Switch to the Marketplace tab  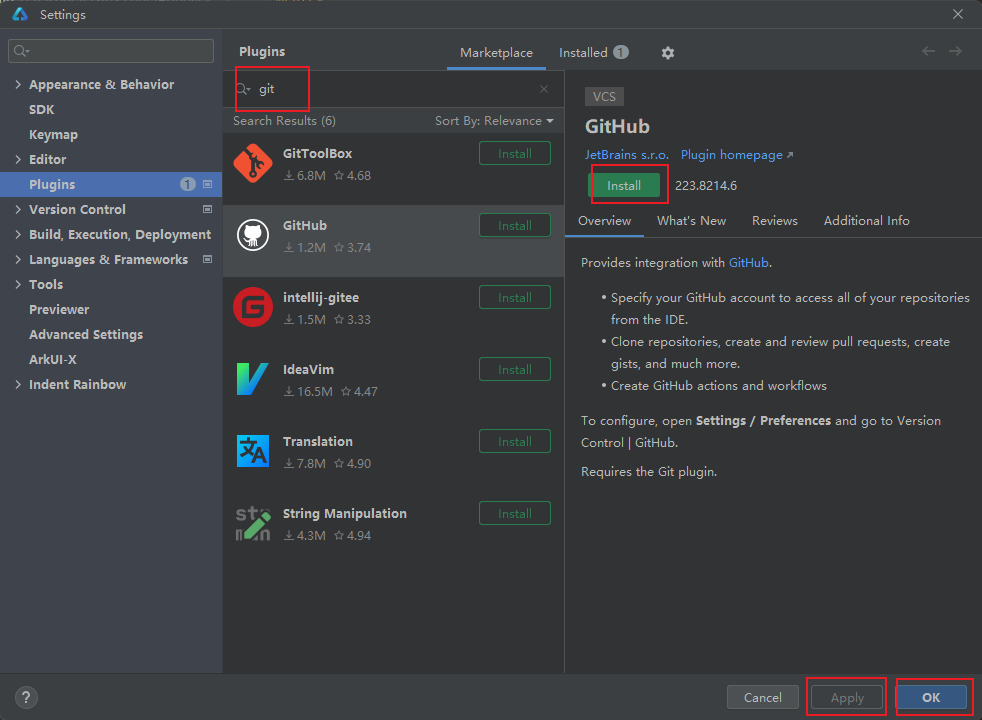pyautogui.click(x=496, y=53)
